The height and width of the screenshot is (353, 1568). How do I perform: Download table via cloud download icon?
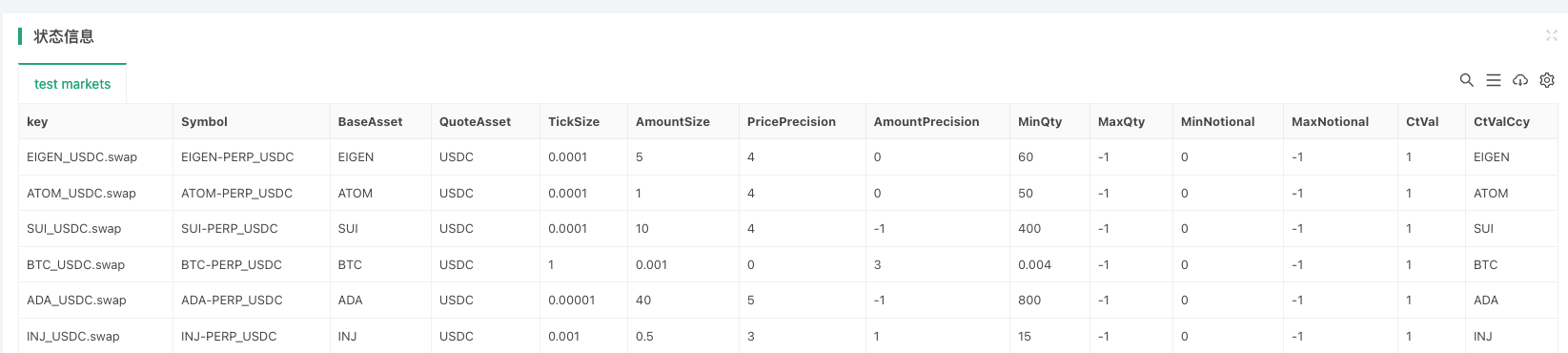1520,80
